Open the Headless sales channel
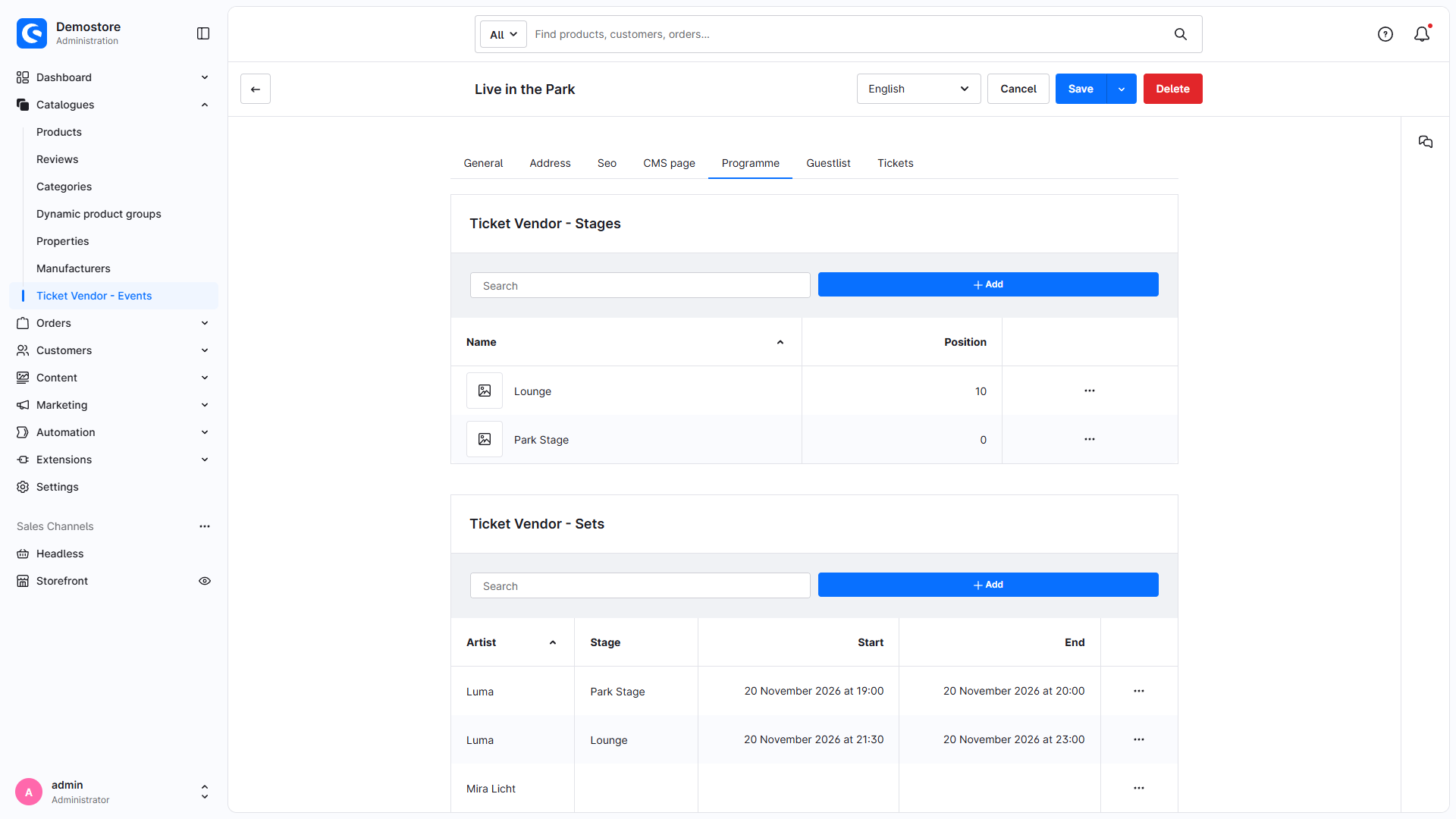This screenshot has height=819, width=1456. pyautogui.click(x=60, y=554)
